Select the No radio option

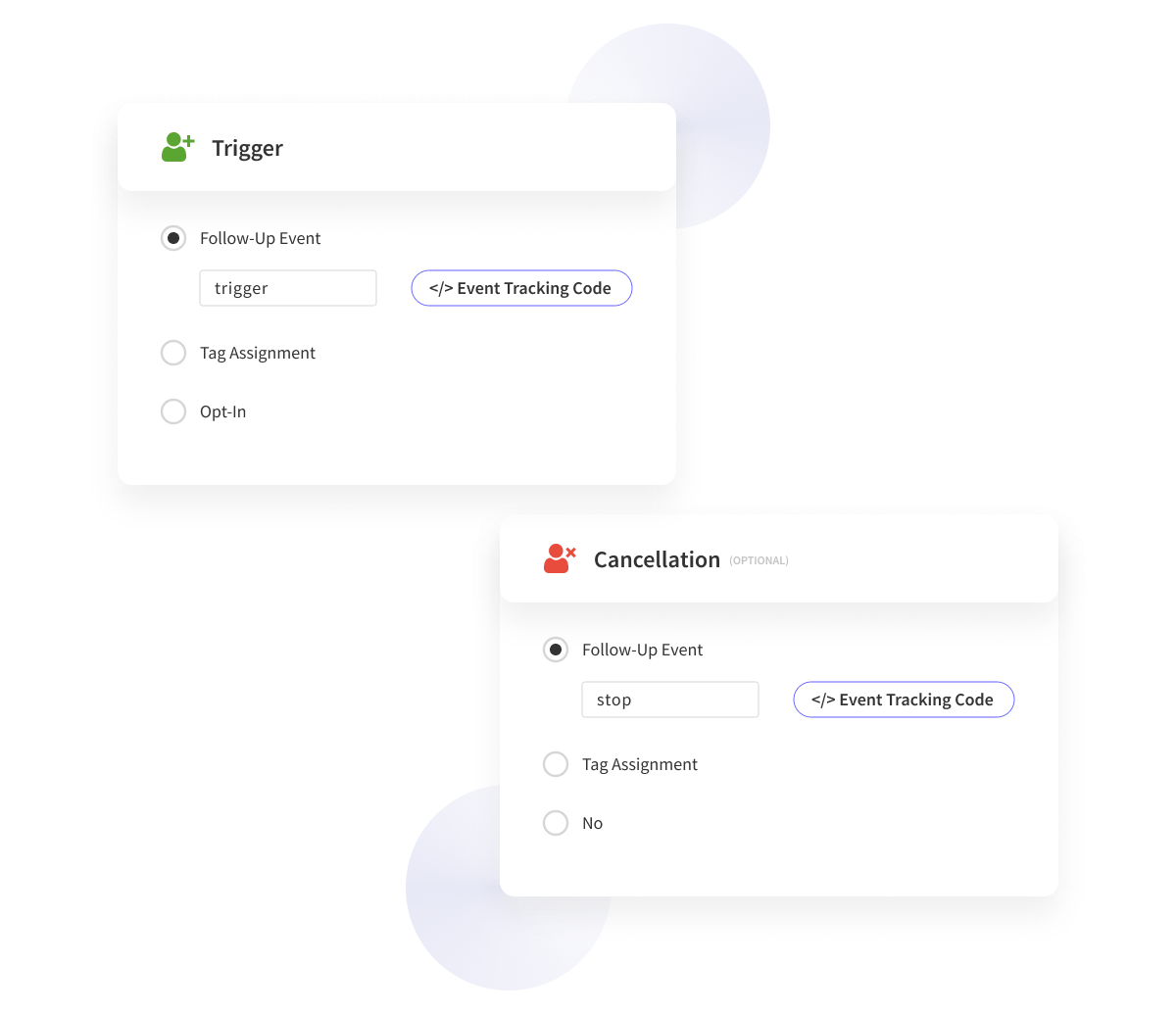pyautogui.click(x=556, y=823)
